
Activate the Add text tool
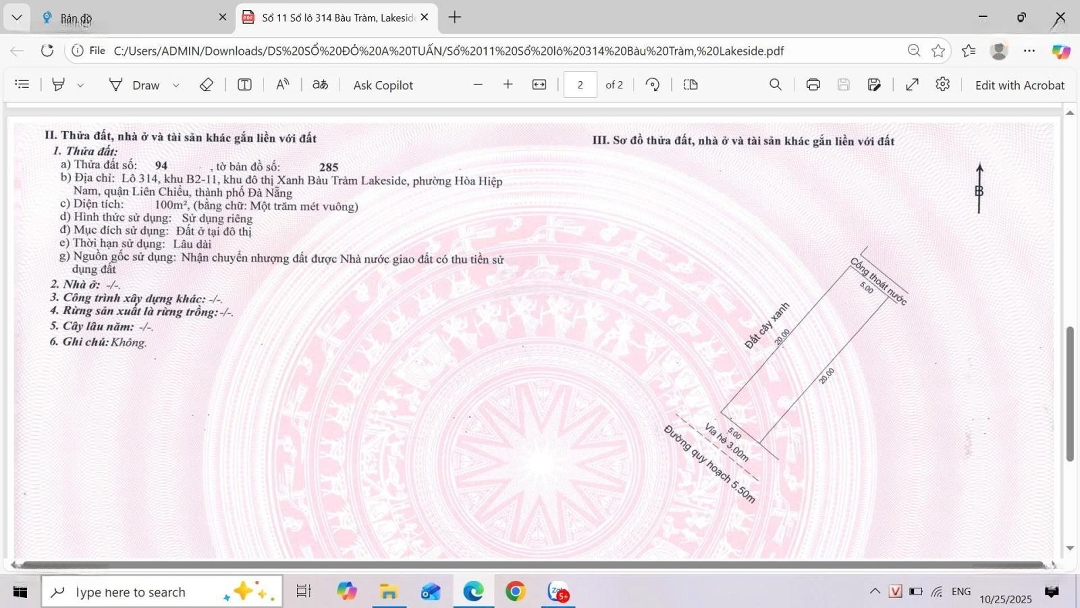pyautogui.click(x=244, y=85)
